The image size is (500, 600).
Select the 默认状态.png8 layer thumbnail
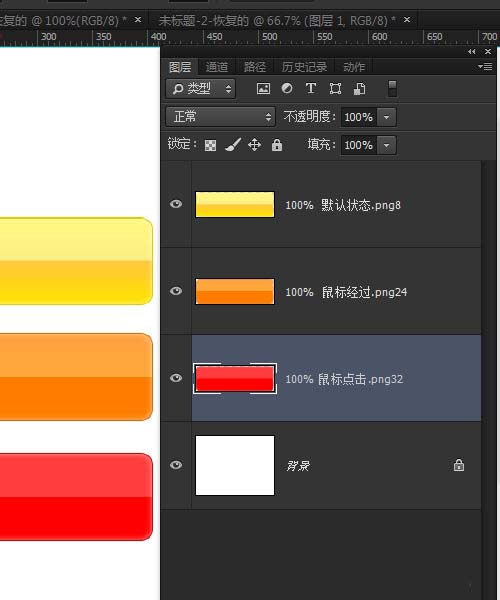[x=235, y=204]
